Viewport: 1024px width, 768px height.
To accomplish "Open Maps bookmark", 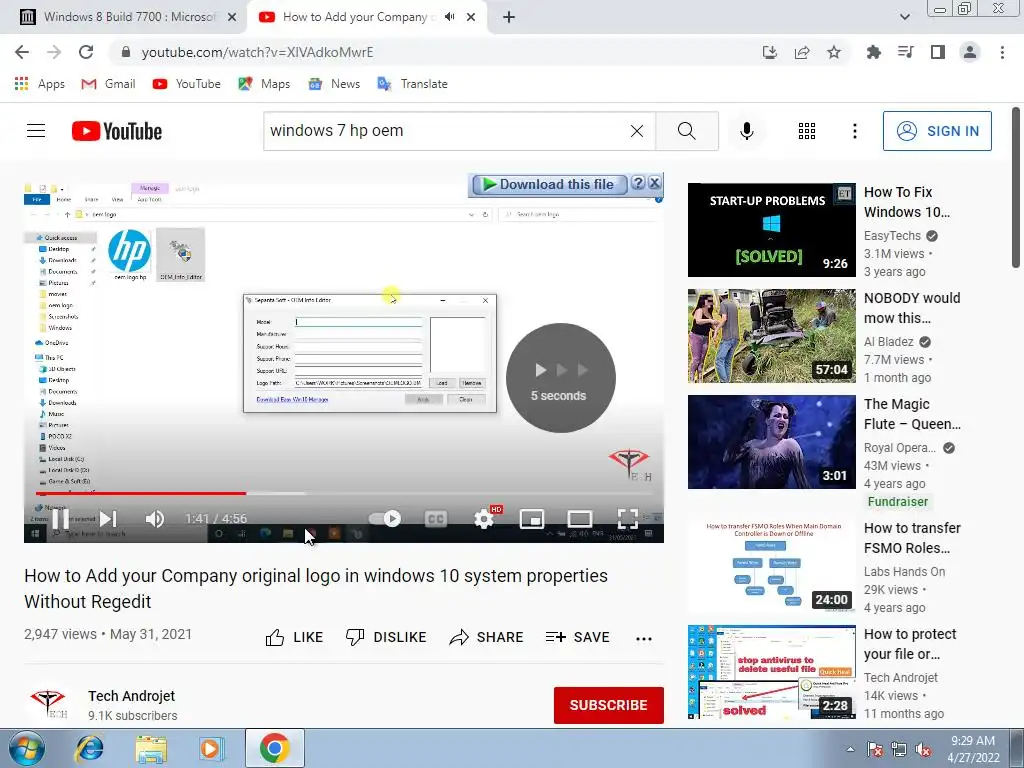I will click(264, 84).
